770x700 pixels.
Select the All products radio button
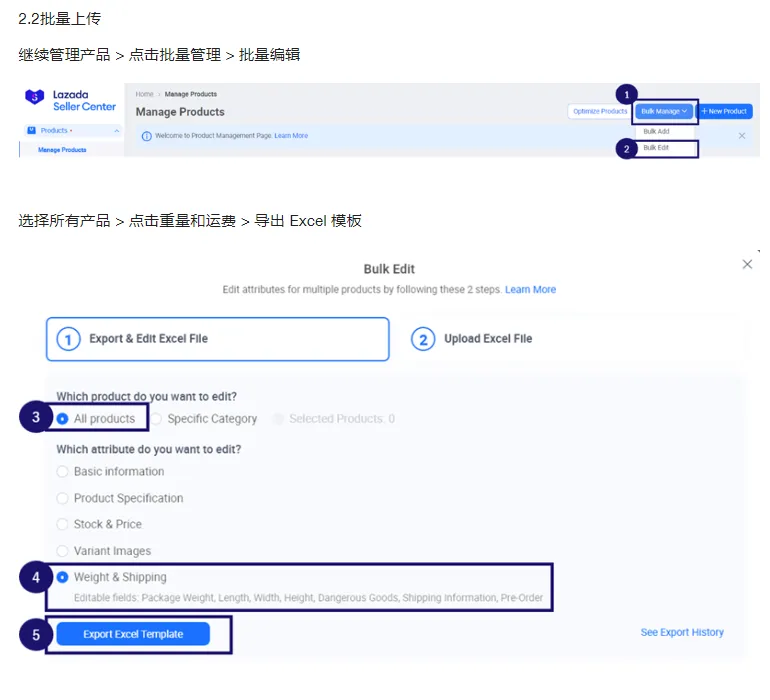tap(62, 419)
